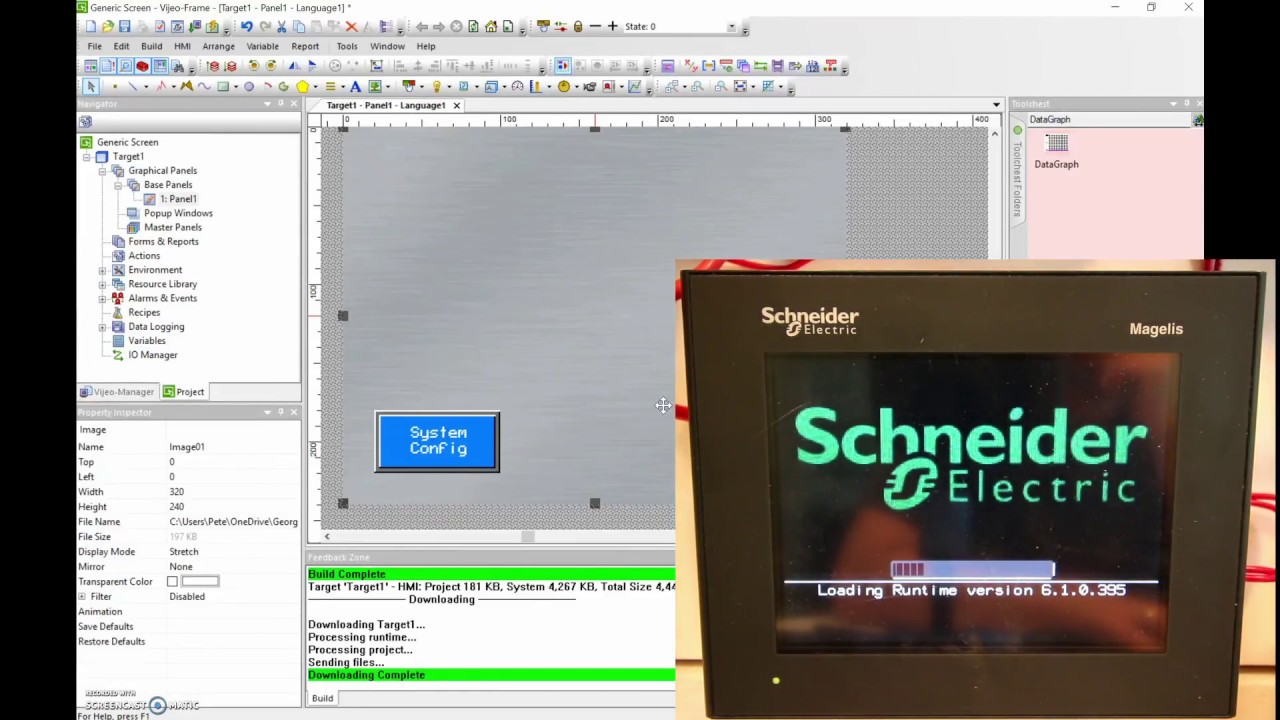This screenshot has width=1280, height=720.
Task: Open the Arrange menu
Action: (x=218, y=46)
